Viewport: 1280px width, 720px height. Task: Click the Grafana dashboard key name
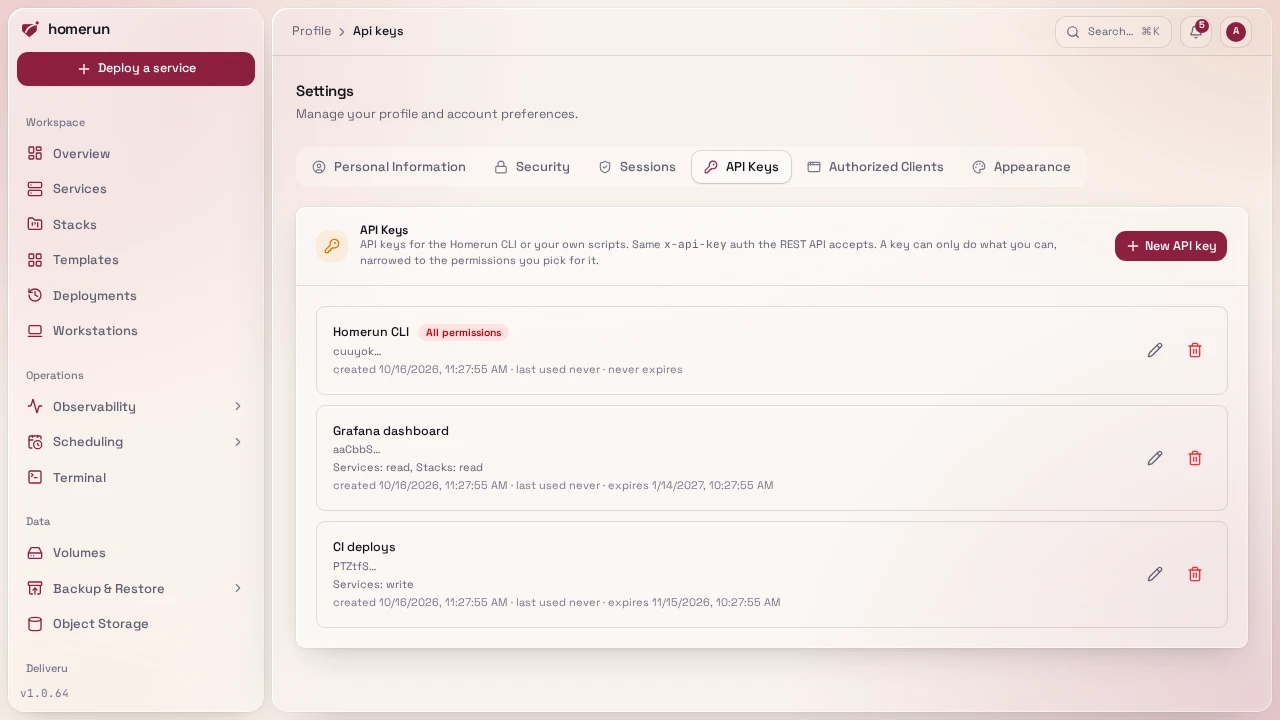tap(391, 431)
